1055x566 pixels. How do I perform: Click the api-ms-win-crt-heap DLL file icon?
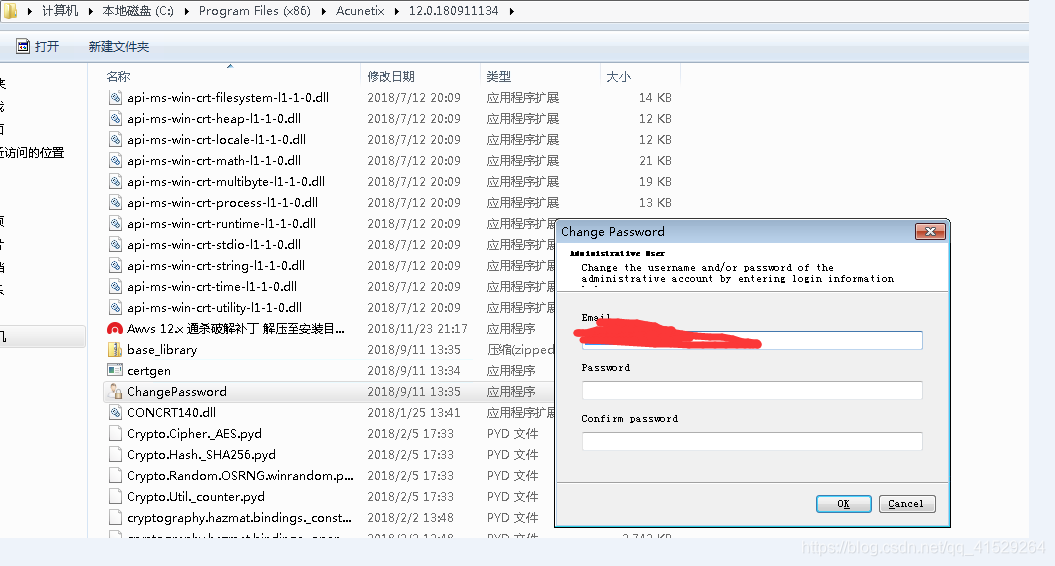(115, 118)
